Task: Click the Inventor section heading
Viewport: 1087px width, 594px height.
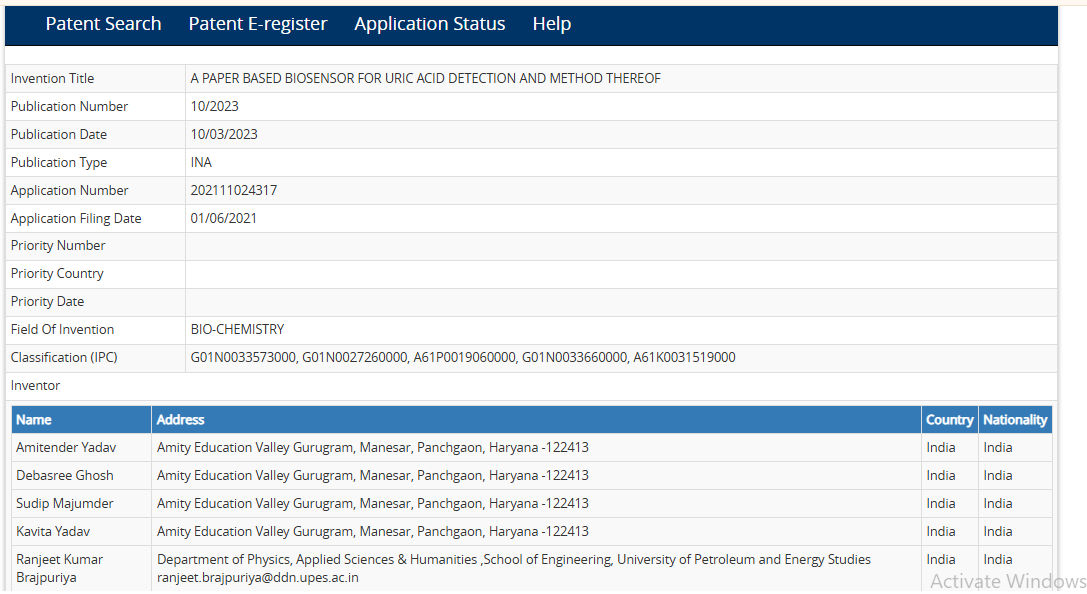Action: 35,385
